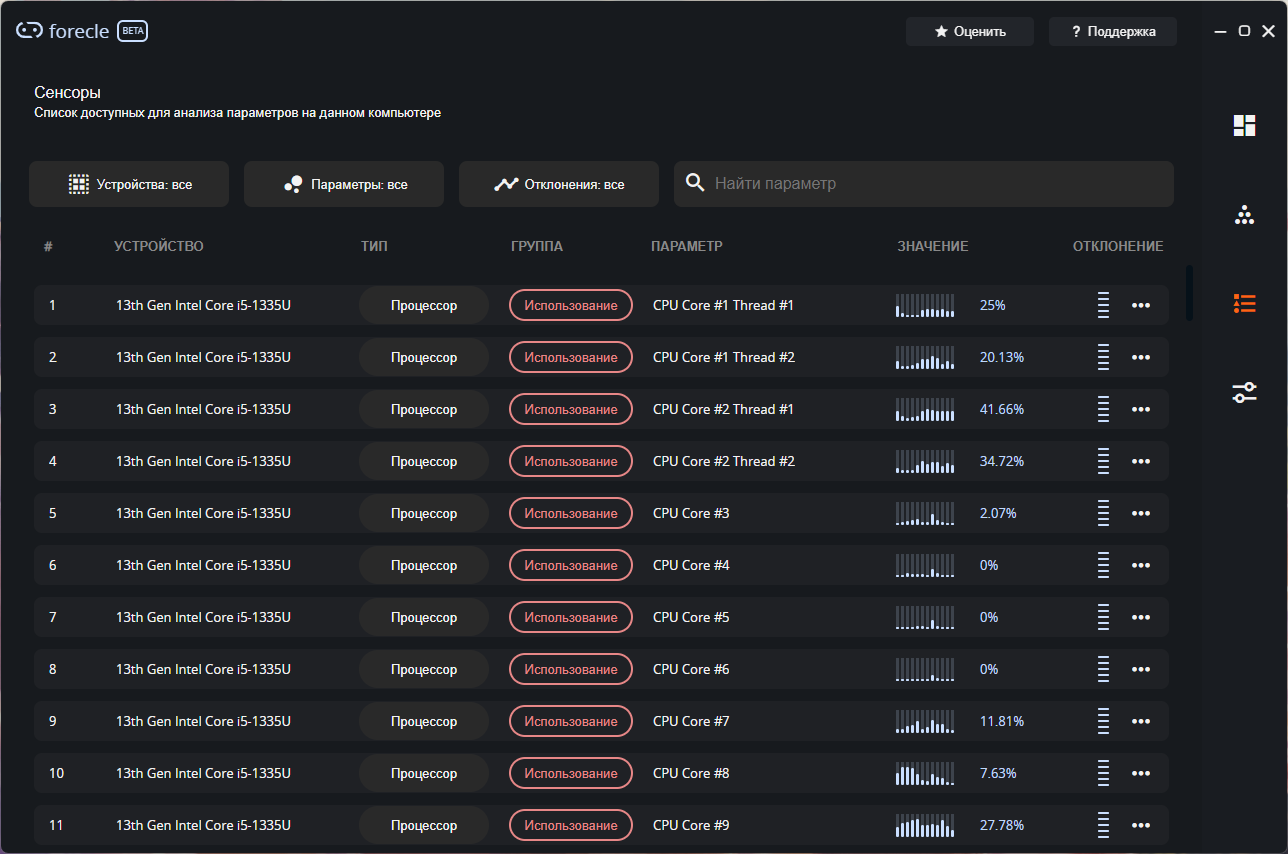Click the search magnifier icon
Viewport: 1288px width, 854px height.
pyautogui.click(x=695, y=184)
